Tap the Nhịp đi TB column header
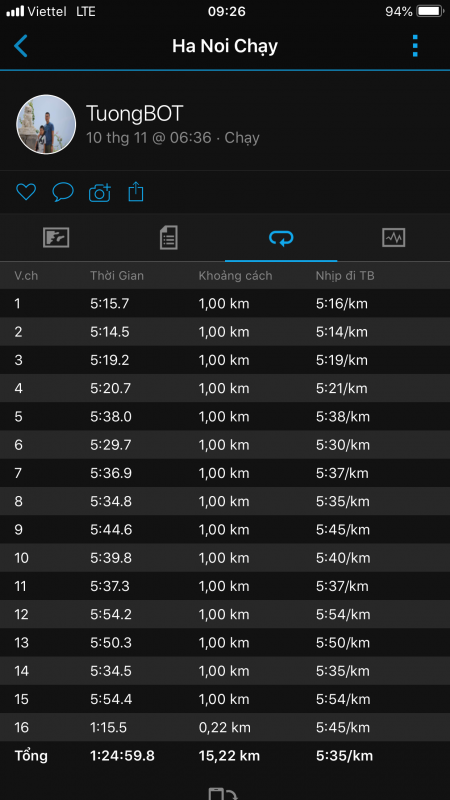 [345, 276]
